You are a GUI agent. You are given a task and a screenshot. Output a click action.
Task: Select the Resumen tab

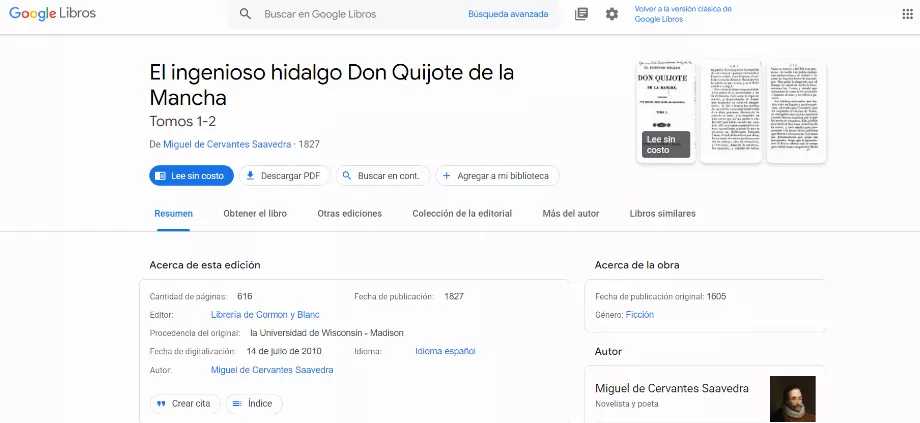[174, 214]
